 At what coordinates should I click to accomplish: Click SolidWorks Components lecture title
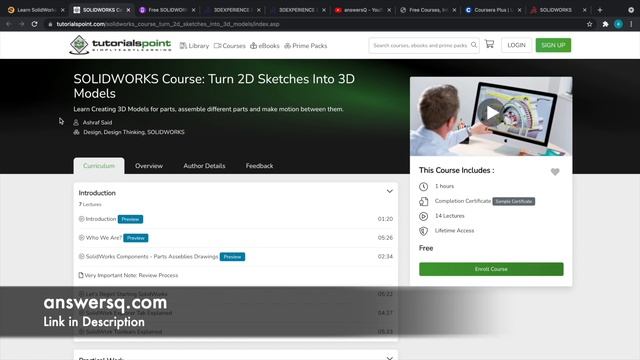coord(152,257)
